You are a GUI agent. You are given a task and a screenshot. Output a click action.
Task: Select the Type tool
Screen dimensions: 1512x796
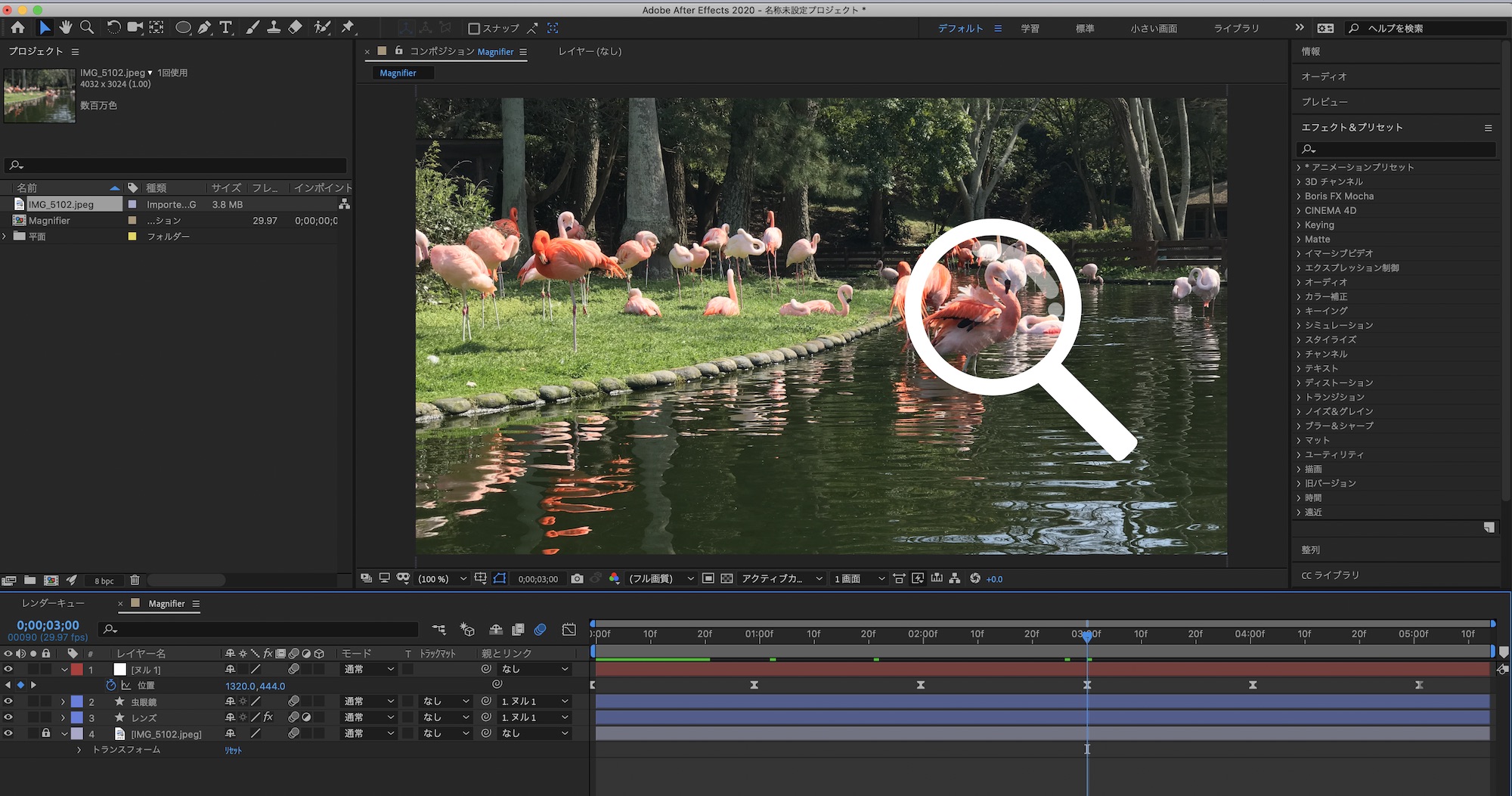click(x=225, y=28)
